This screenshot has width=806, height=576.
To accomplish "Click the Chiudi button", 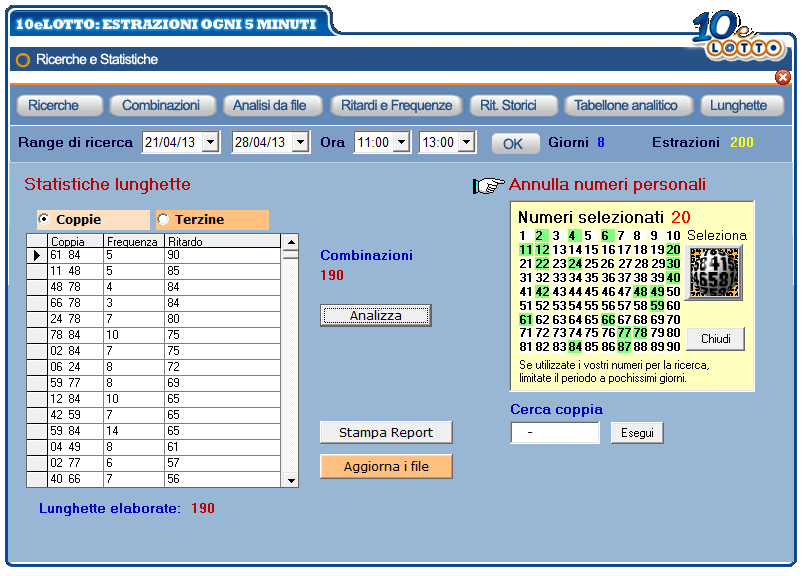I will tap(716, 339).
